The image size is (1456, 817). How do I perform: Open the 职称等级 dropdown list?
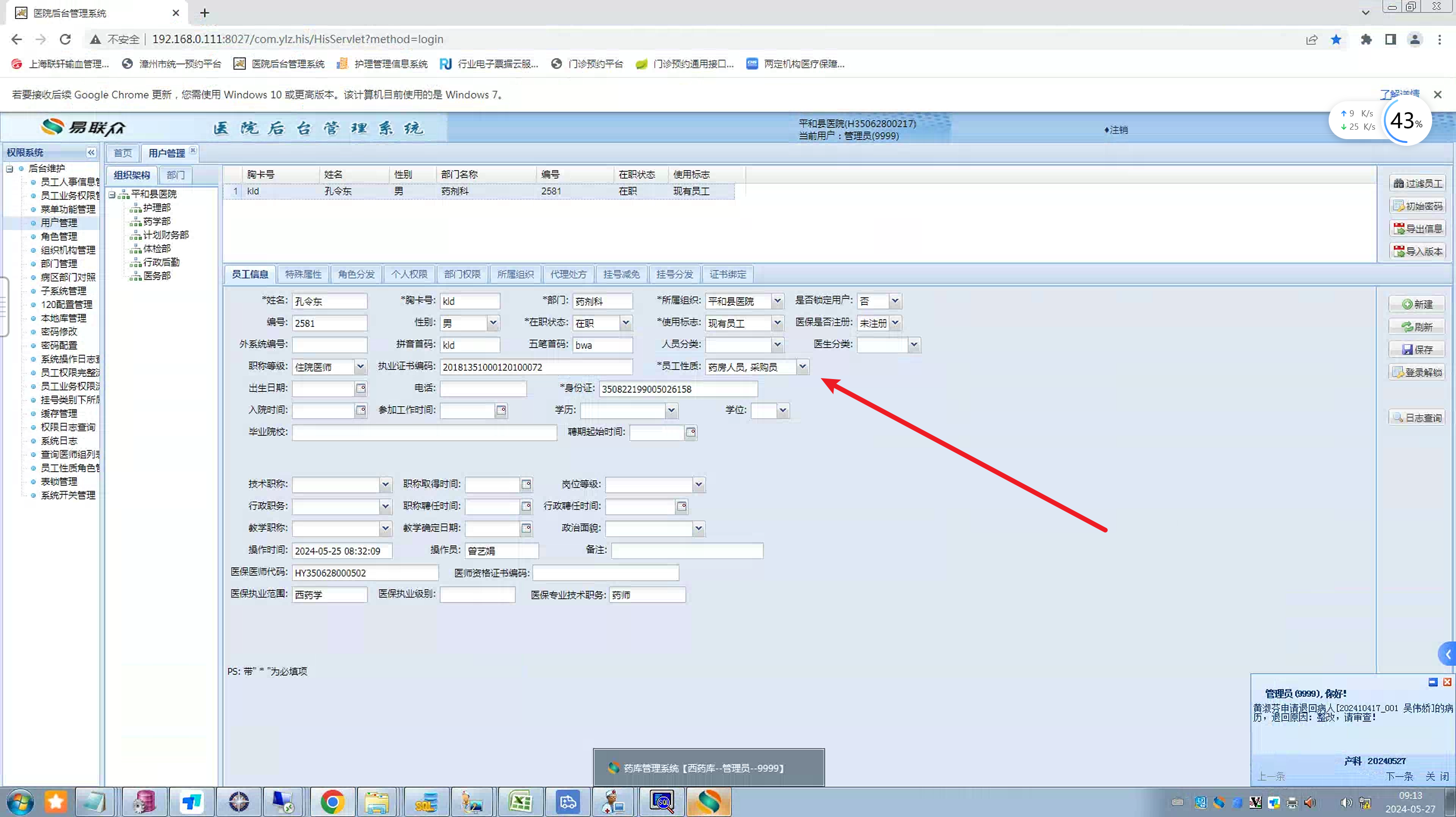click(x=360, y=367)
